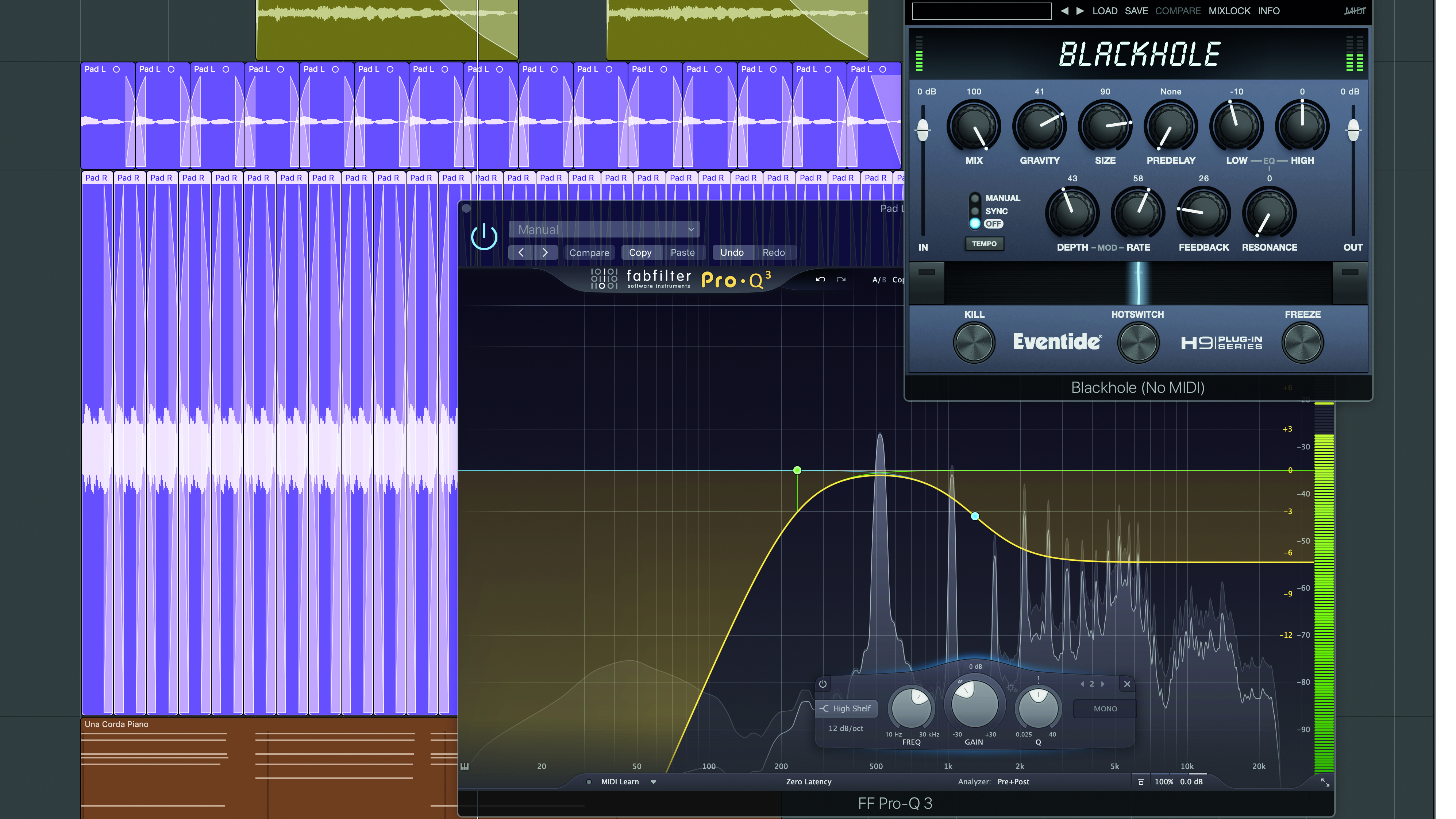Image resolution: width=1456 pixels, height=819 pixels.
Task: Open the MONO stereo placement selector
Action: tap(1105, 709)
